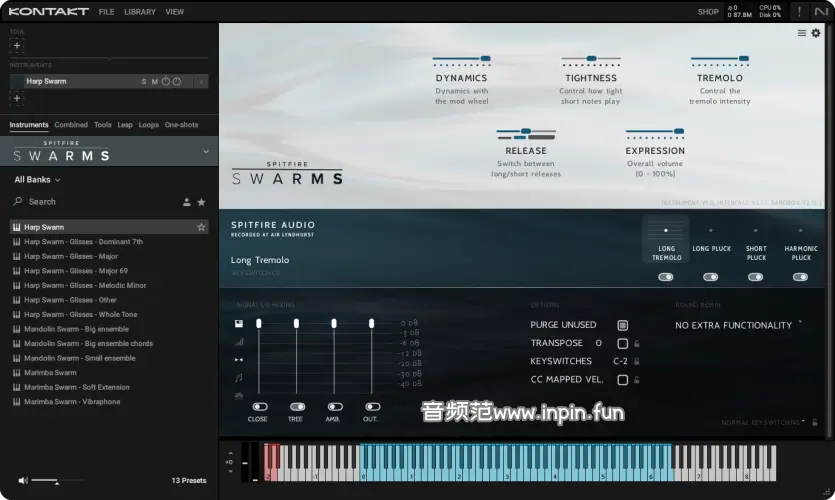The height and width of the screenshot is (500, 835).
Task: Click the lock icon next to Keyswitches
Action: (637, 361)
